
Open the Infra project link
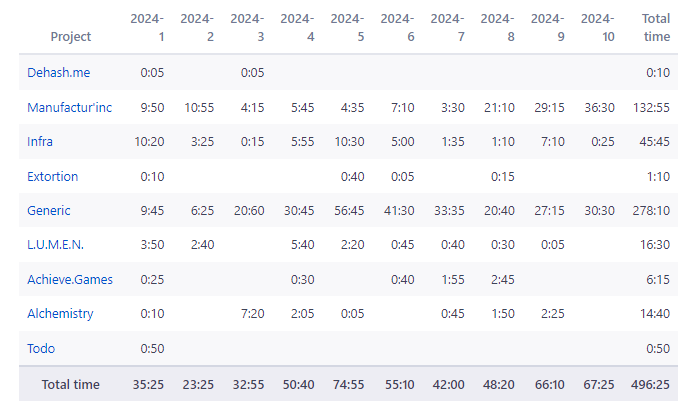pyautogui.click(x=40, y=142)
